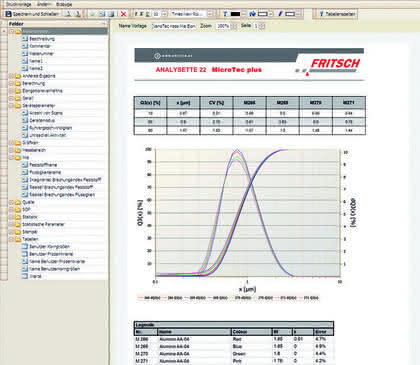Click the text color T icon

225,14
